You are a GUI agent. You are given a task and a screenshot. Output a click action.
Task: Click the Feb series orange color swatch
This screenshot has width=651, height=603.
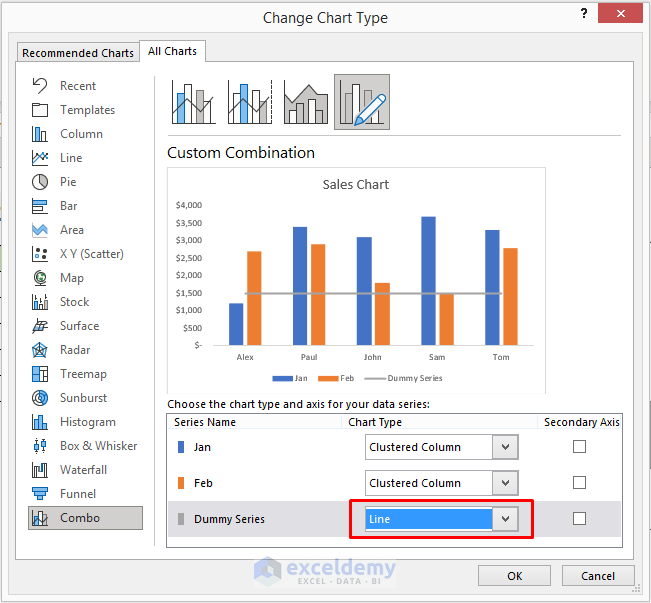[x=181, y=483]
